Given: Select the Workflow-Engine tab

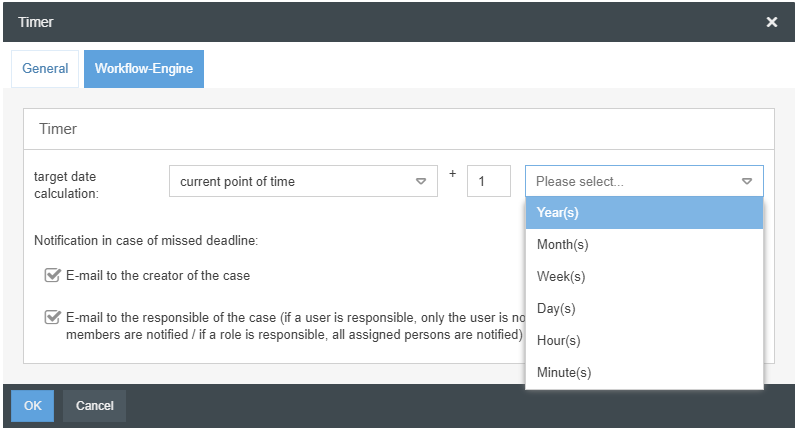Looking at the screenshot, I should pos(144,69).
